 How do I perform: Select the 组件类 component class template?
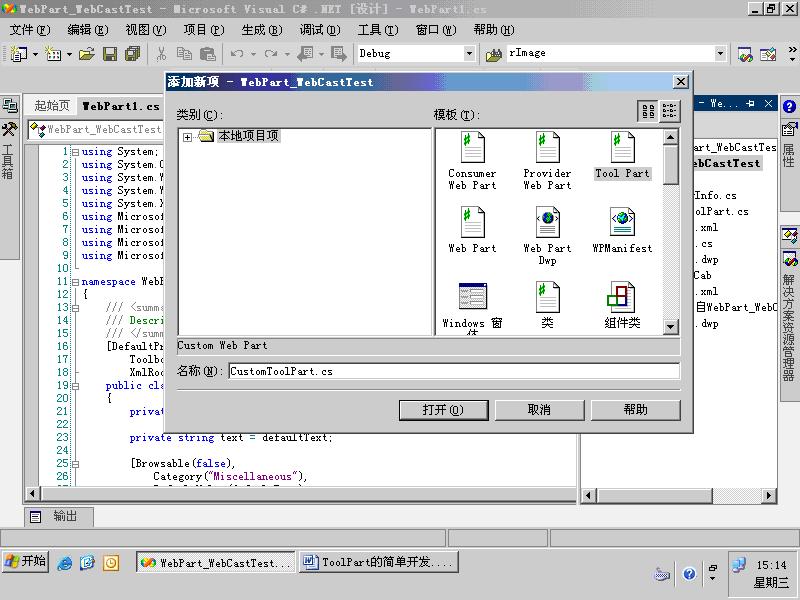[622, 305]
